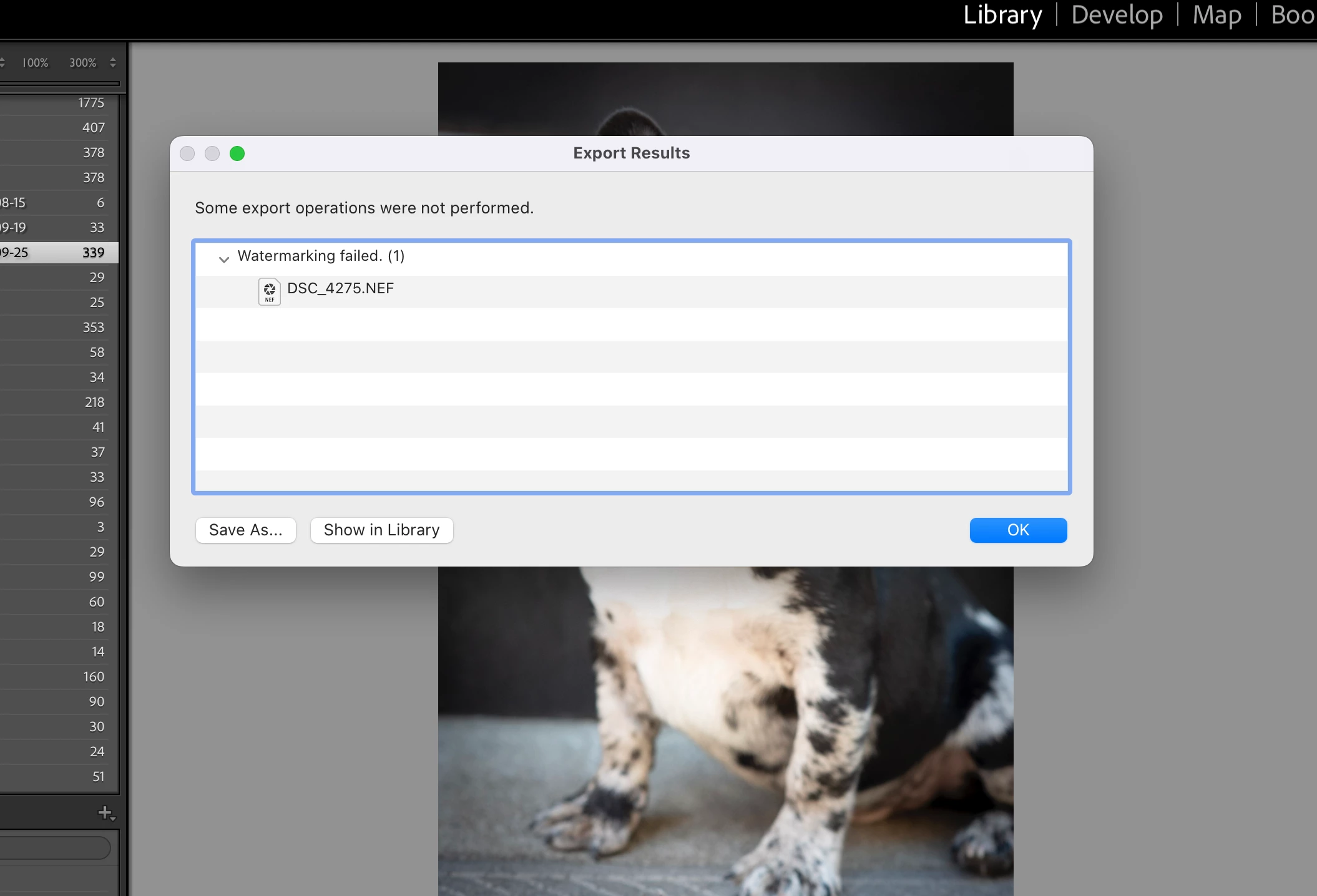Viewport: 1317px width, 896px height.
Task: Select the DSC_4275.NEF entry
Action: click(x=340, y=288)
